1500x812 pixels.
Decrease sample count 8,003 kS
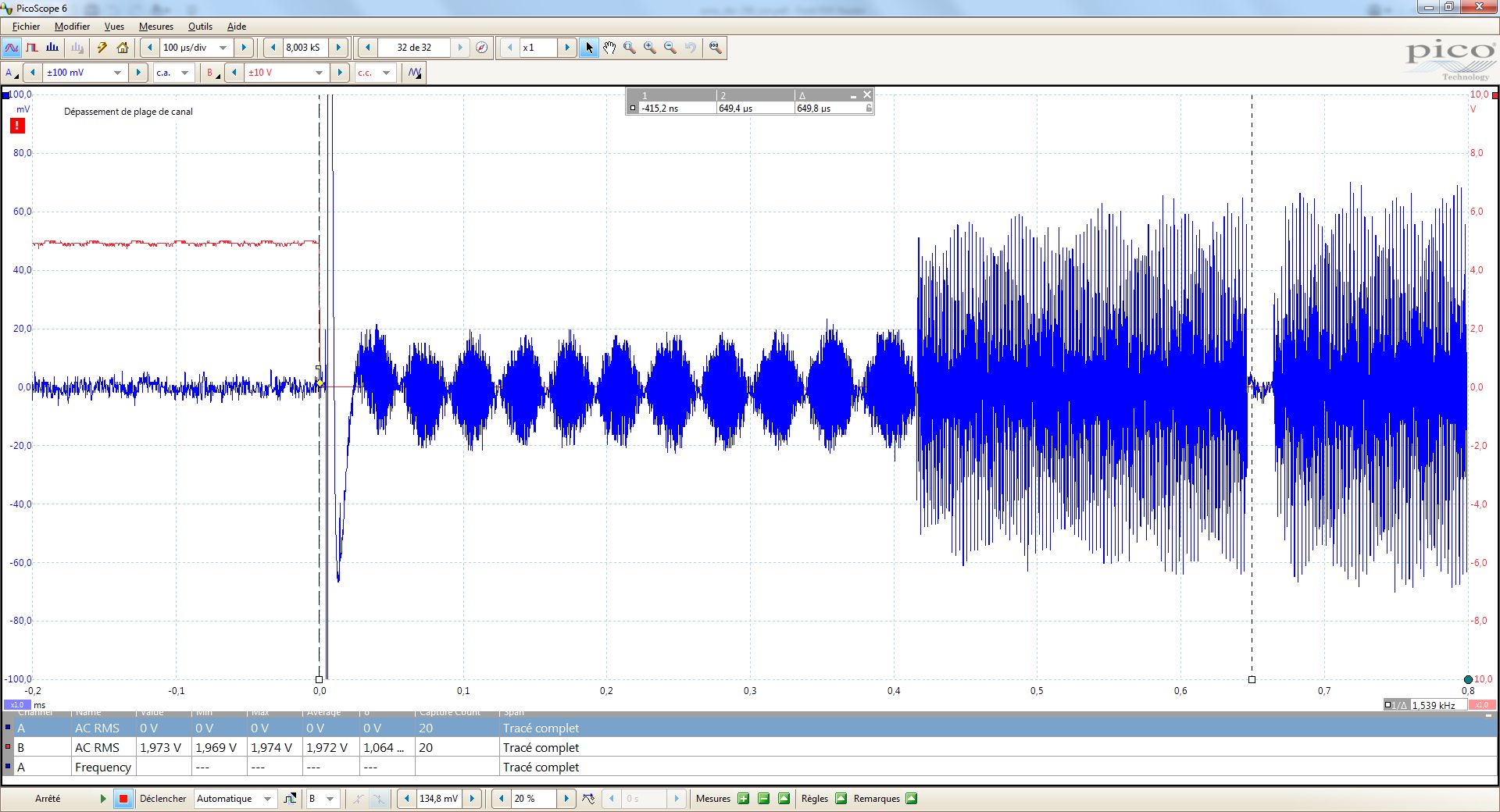point(273,48)
